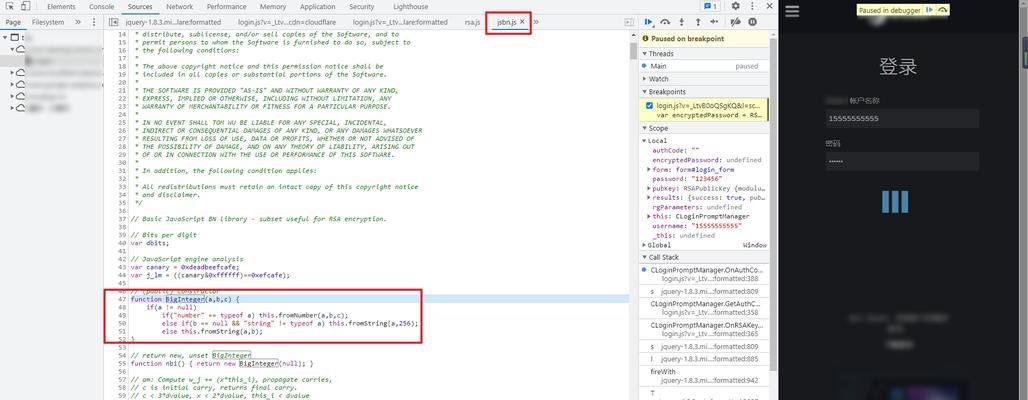
Task: Activate the inspect element picker icon
Action: coord(10,7)
